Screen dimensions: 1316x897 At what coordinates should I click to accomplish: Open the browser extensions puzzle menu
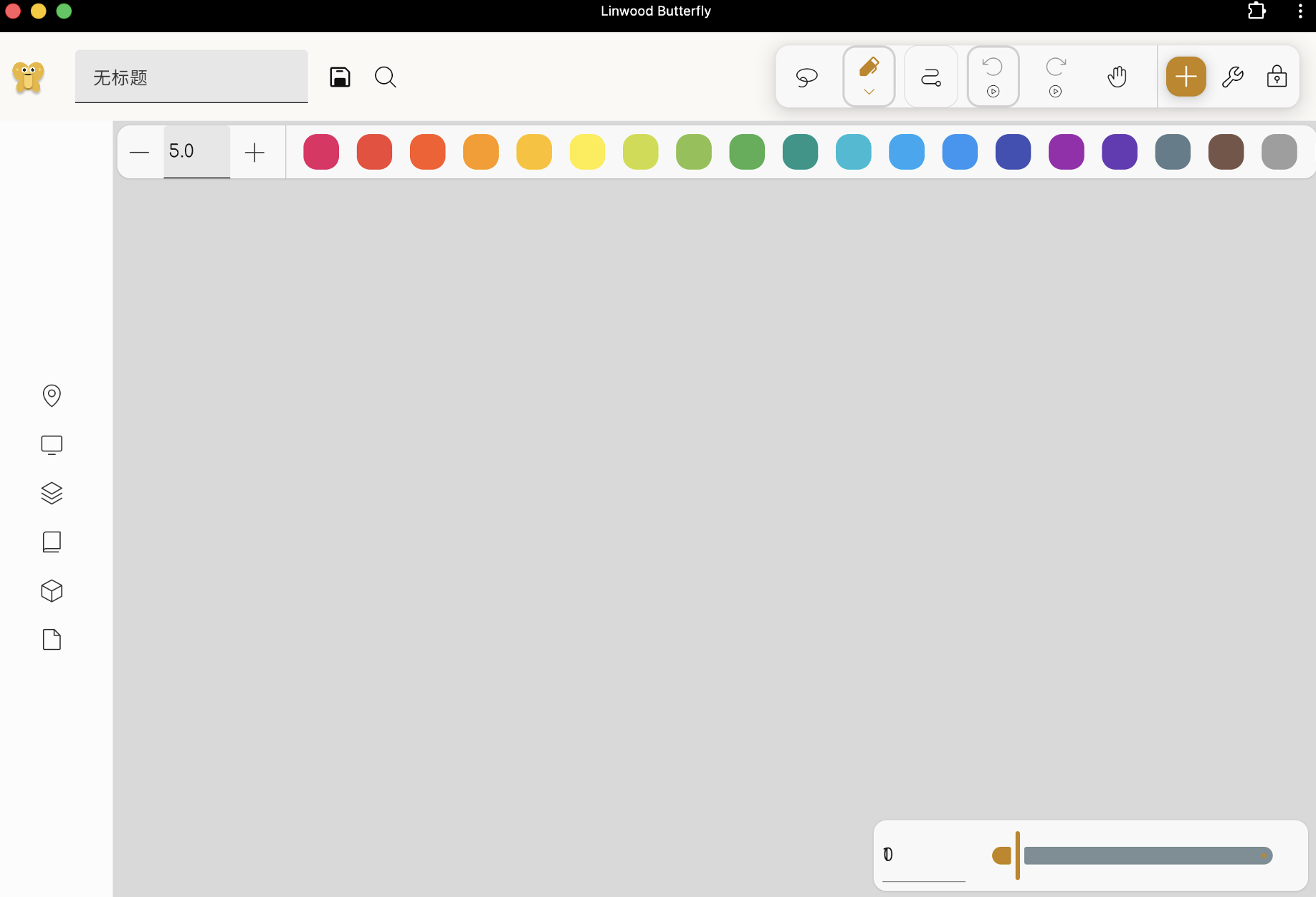click(x=1257, y=11)
